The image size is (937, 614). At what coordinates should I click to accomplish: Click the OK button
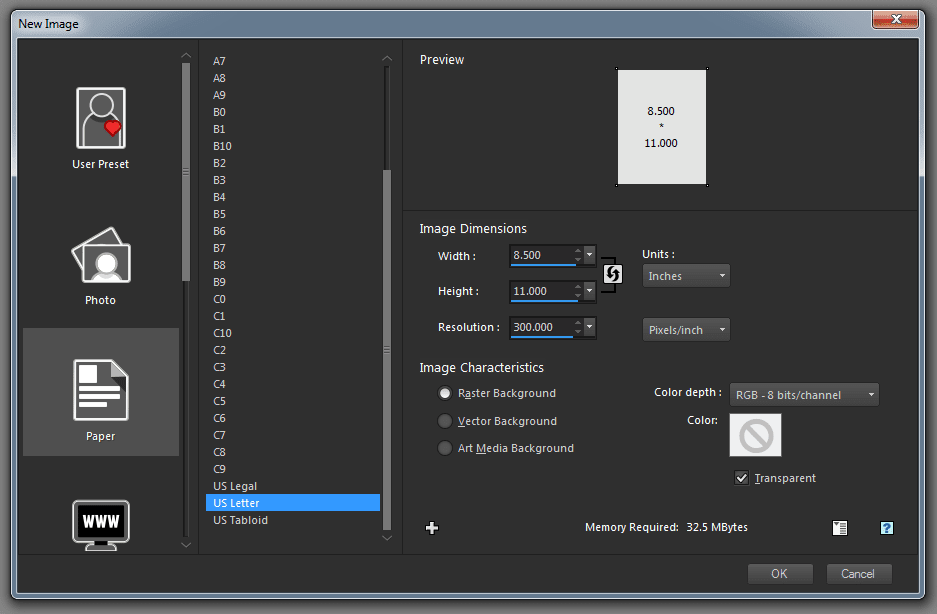[779, 574]
